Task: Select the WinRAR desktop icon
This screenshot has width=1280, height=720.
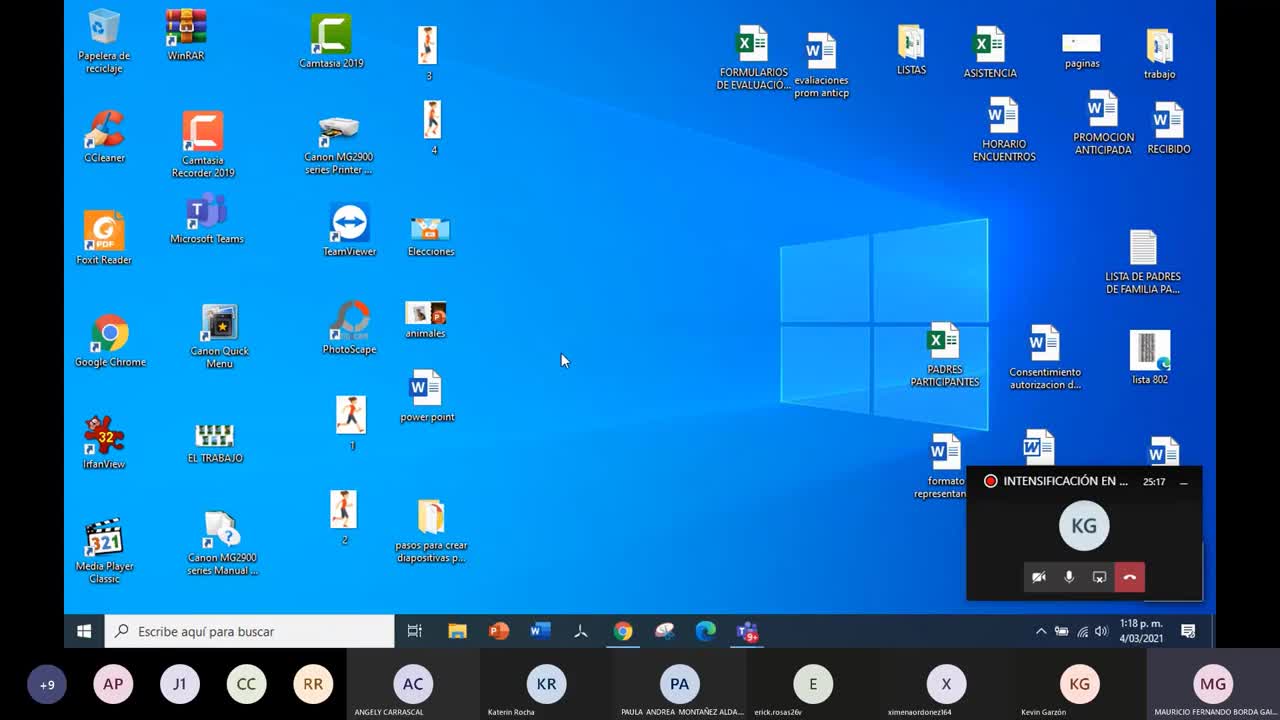Action: click(x=186, y=35)
